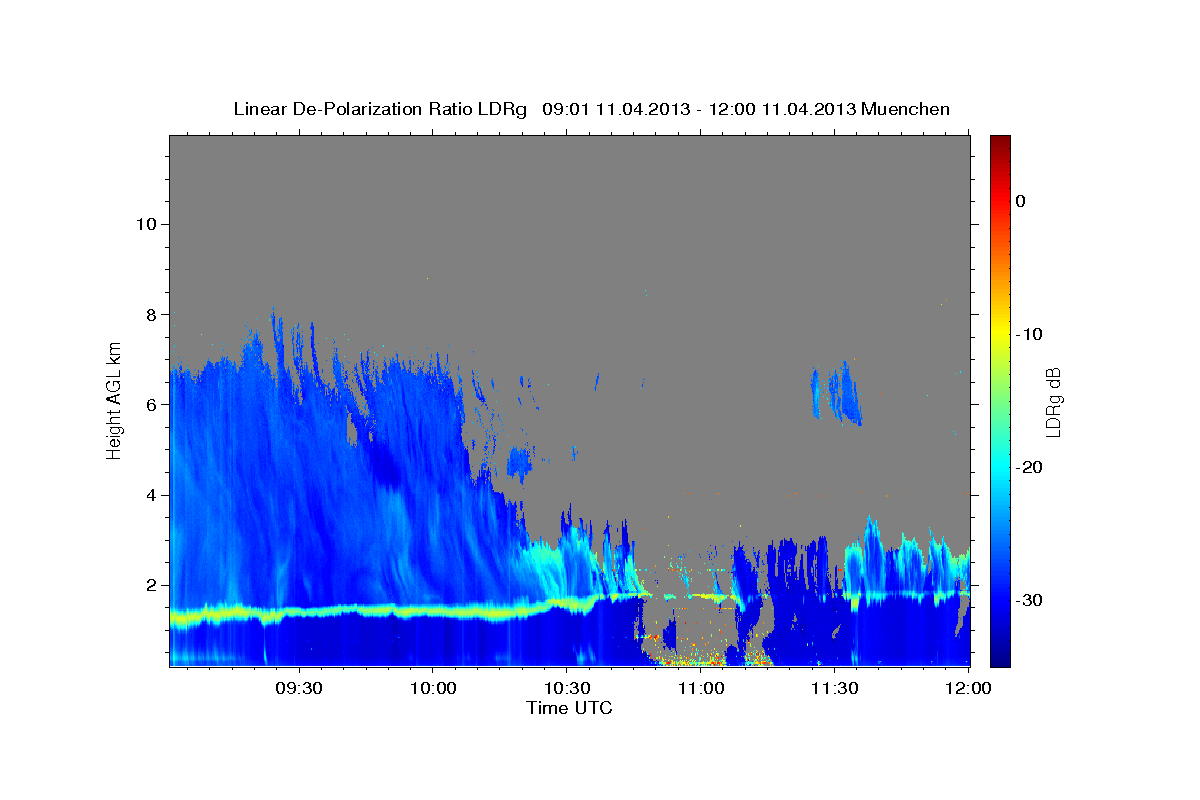Click the 10:30 time tick label
1200x800 pixels.
tap(566, 688)
